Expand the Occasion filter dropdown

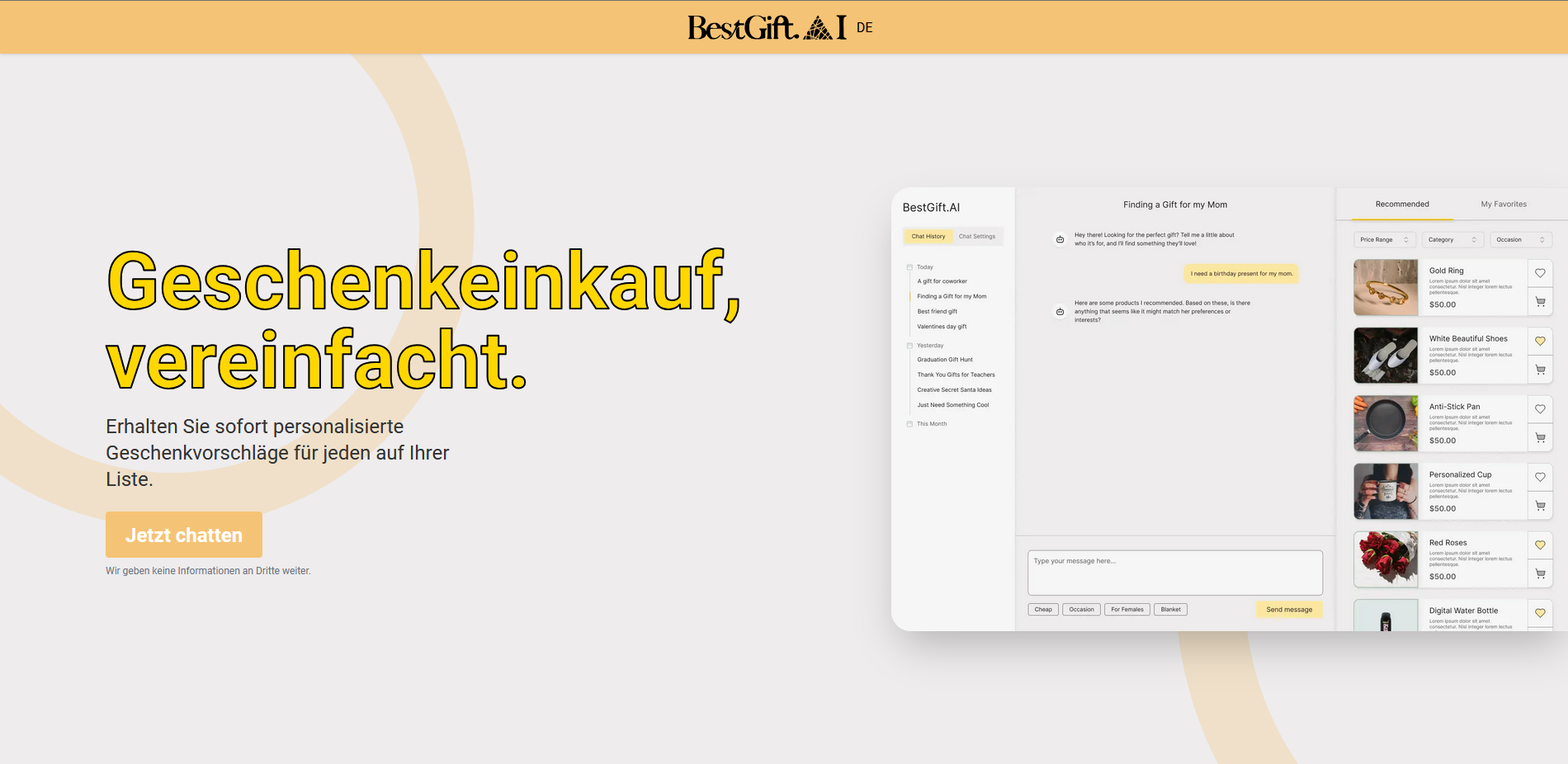tap(1521, 240)
